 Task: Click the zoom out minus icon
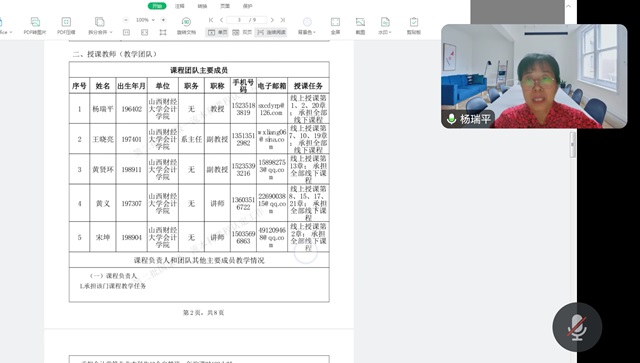(126, 20)
